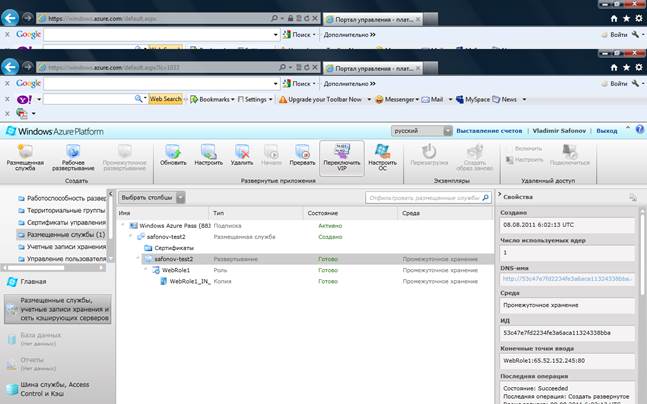
Task: Create Рабочее развертывание from toolbar
Action: tap(73, 157)
